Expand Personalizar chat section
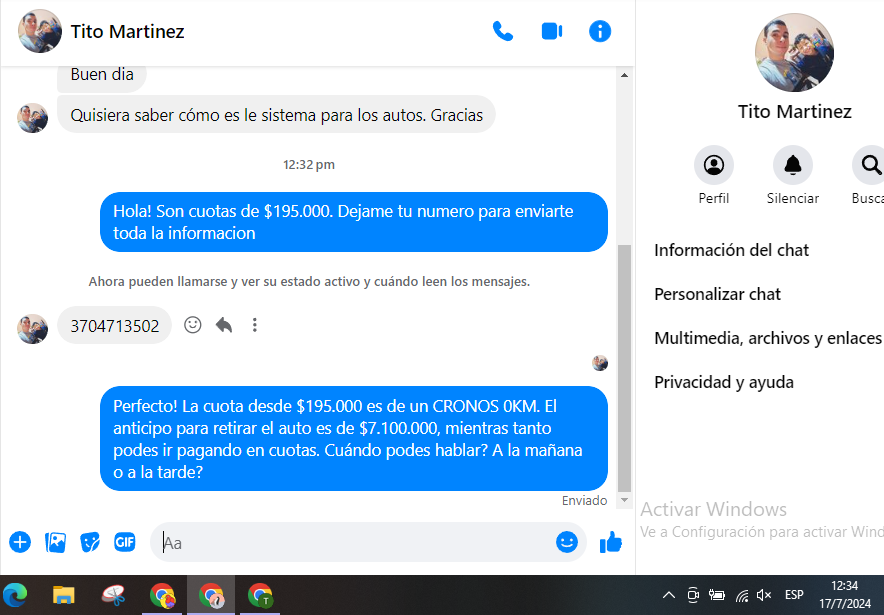The image size is (884, 615). [717, 294]
